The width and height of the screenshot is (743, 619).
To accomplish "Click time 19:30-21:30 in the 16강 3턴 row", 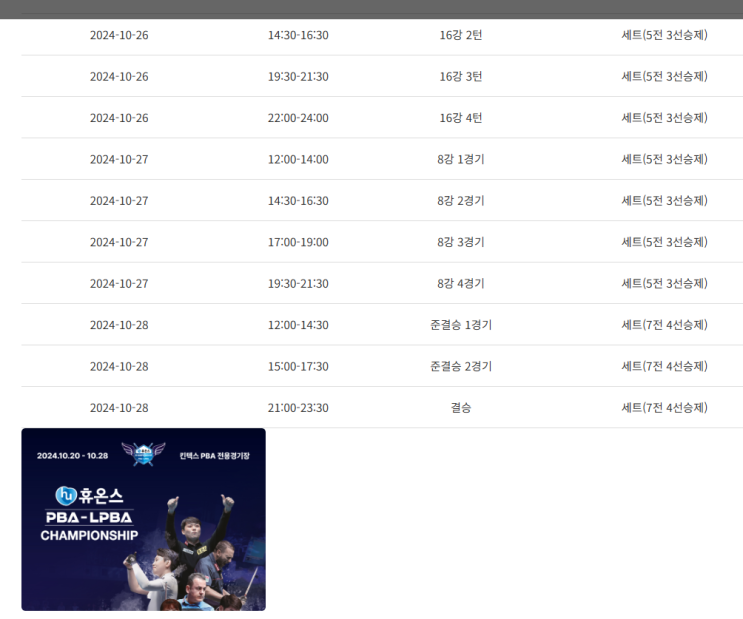I will click(298, 77).
